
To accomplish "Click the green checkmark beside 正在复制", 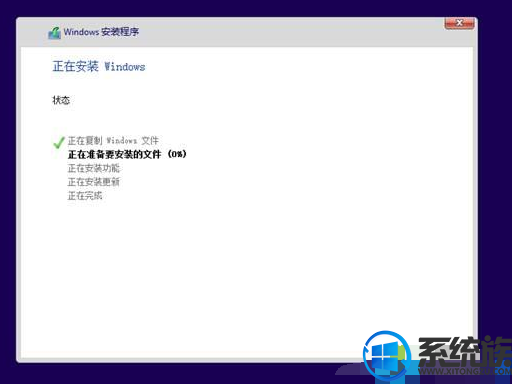I will pyautogui.click(x=59, y=142).
